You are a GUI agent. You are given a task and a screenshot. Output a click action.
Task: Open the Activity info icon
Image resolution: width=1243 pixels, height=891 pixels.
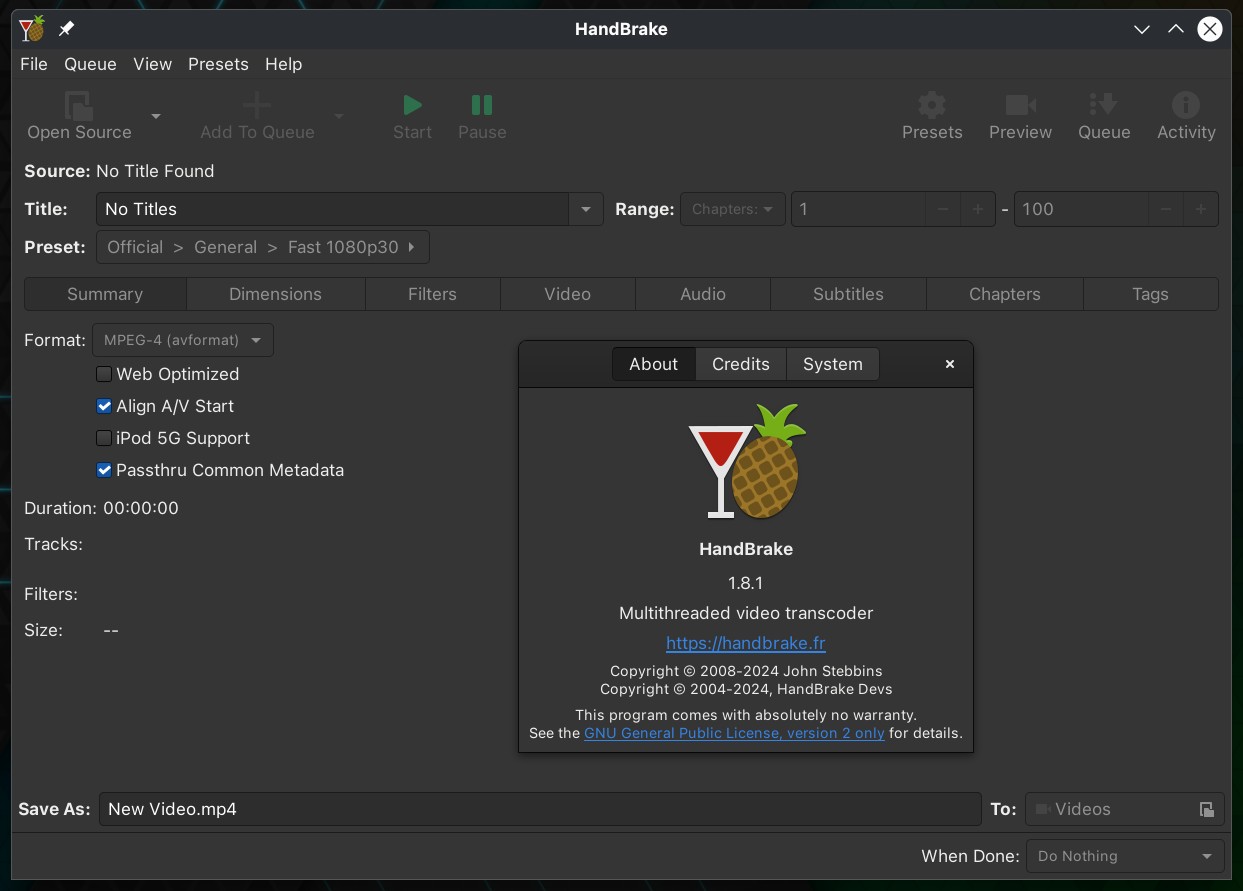[x=1186, y=105]
